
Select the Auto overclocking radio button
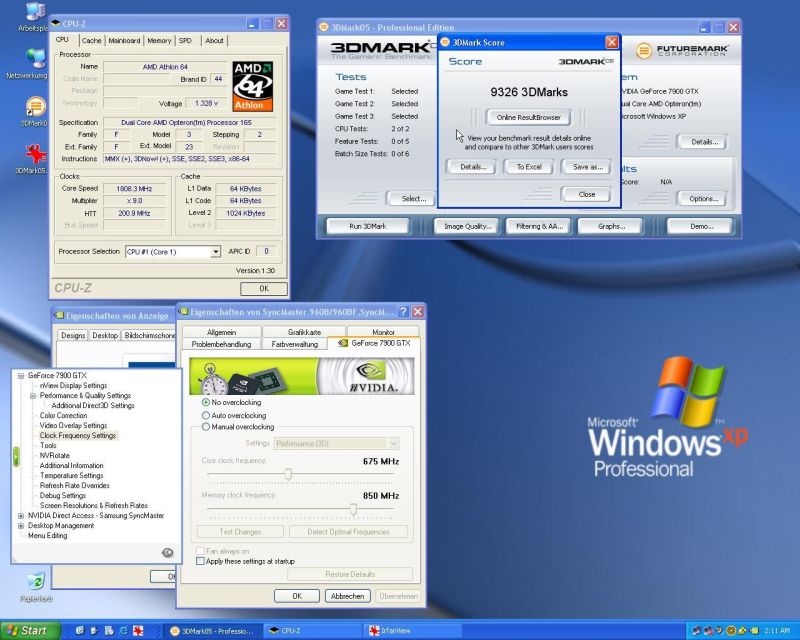pyautogui.click(x=206, y=415)
